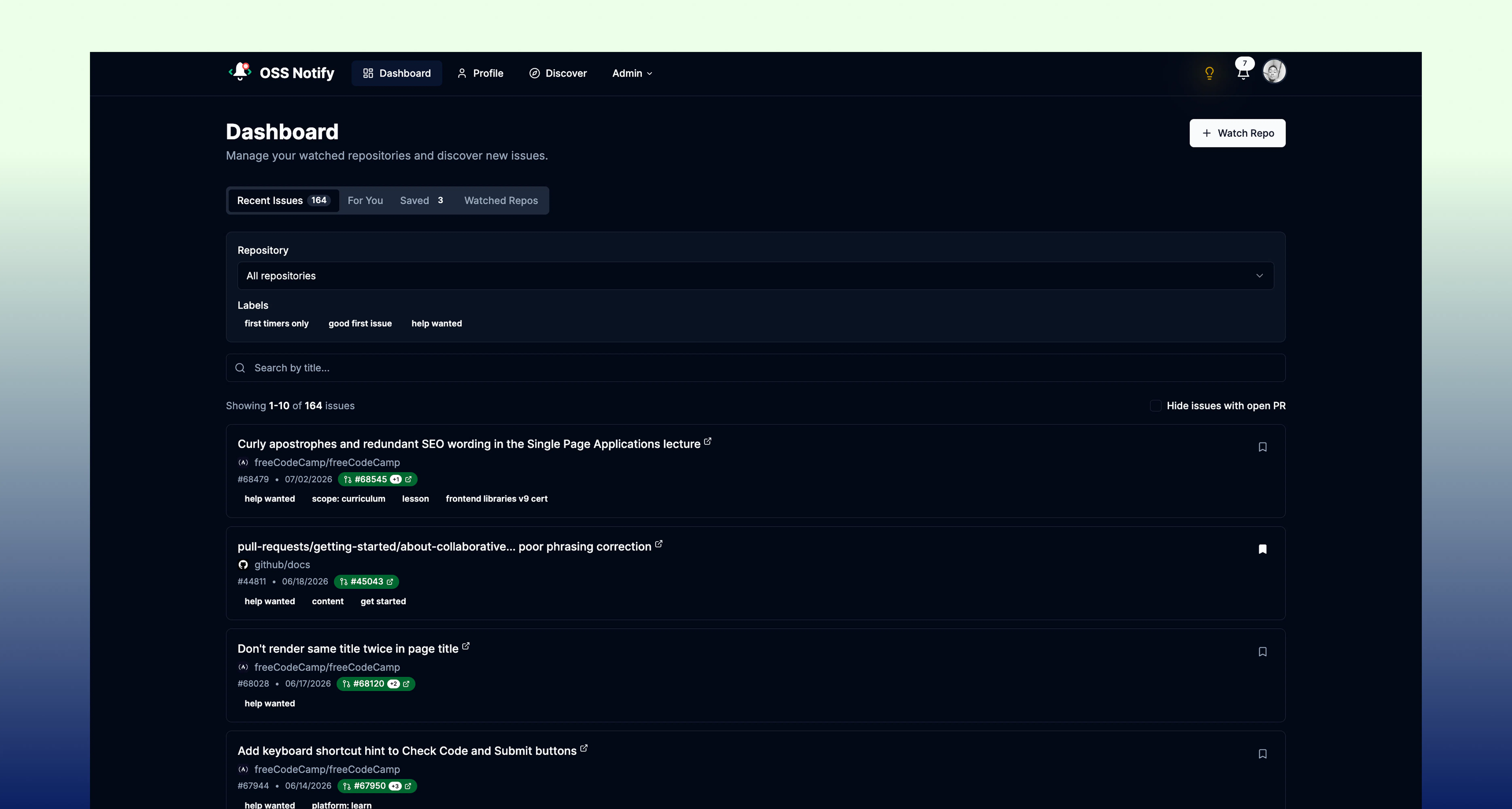Click the lesson label

coord(416,499)
